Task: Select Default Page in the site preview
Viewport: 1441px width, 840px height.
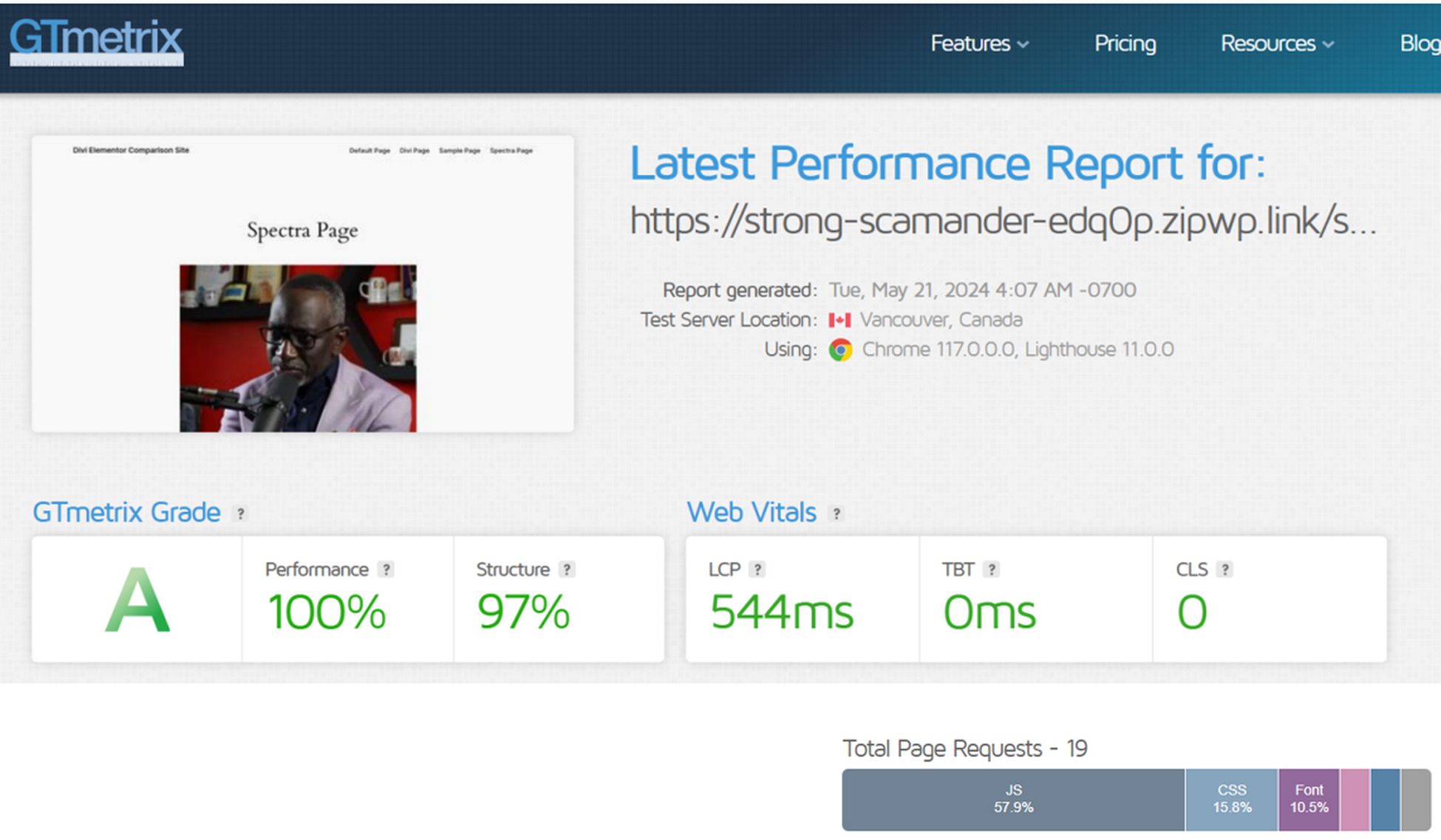Action: point(369,150)
